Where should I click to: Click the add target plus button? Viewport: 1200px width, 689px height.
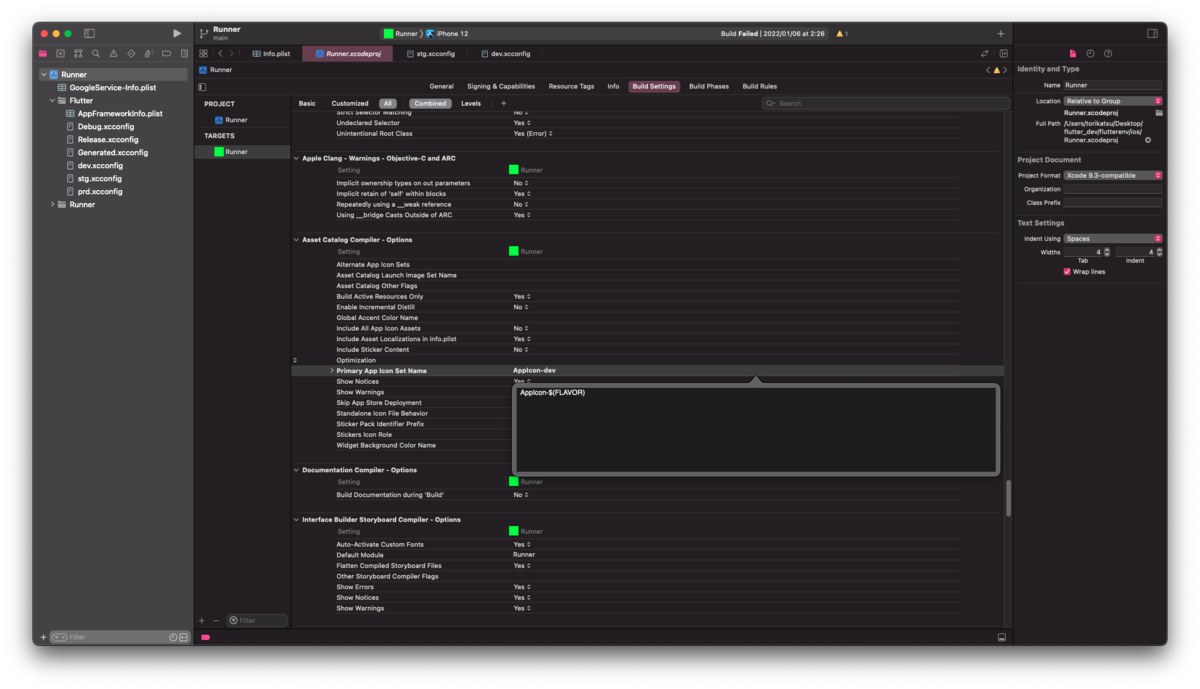(x=201, y=620)
